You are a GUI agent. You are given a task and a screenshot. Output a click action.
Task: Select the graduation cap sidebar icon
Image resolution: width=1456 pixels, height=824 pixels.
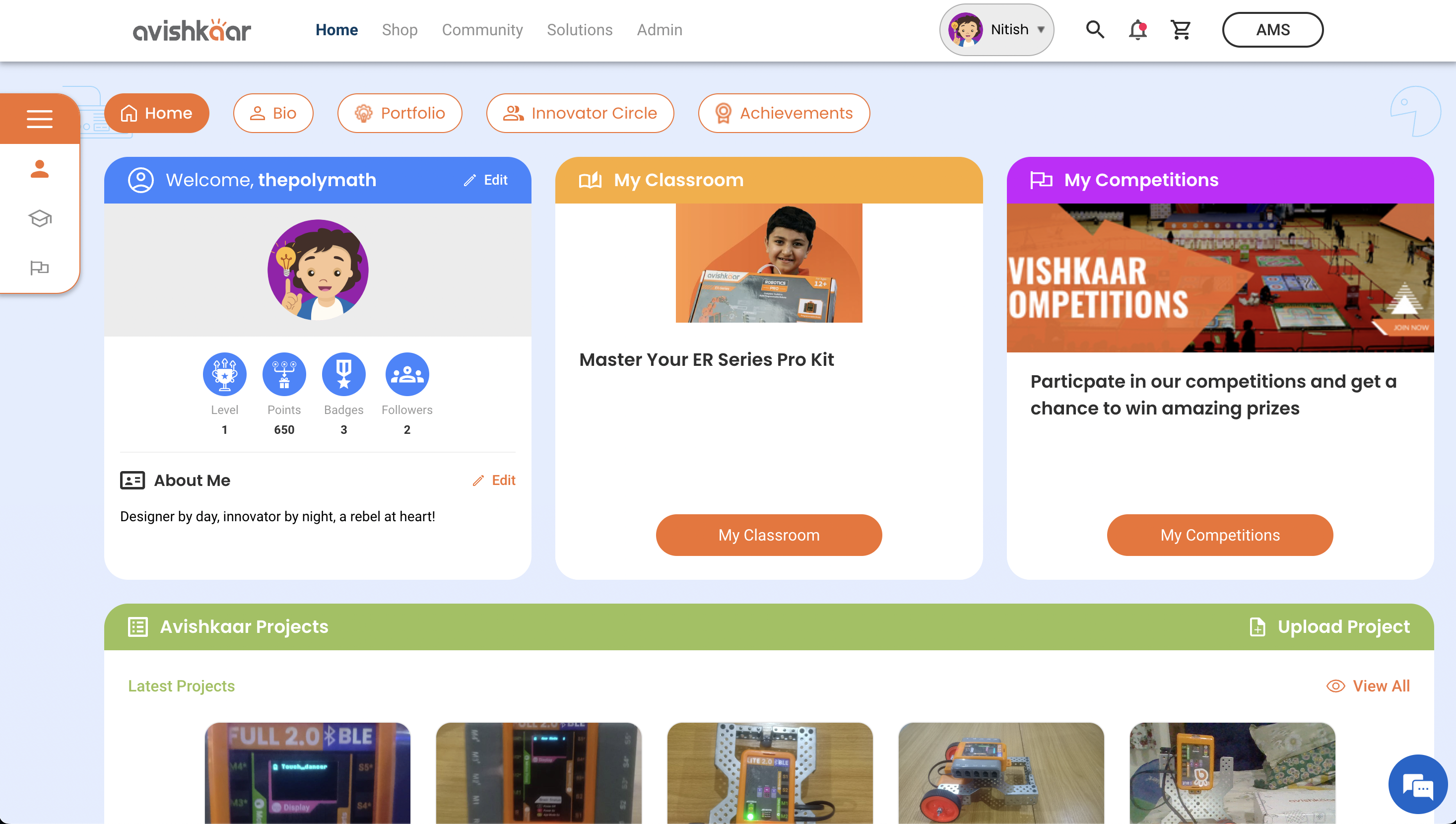pos(40,218)
